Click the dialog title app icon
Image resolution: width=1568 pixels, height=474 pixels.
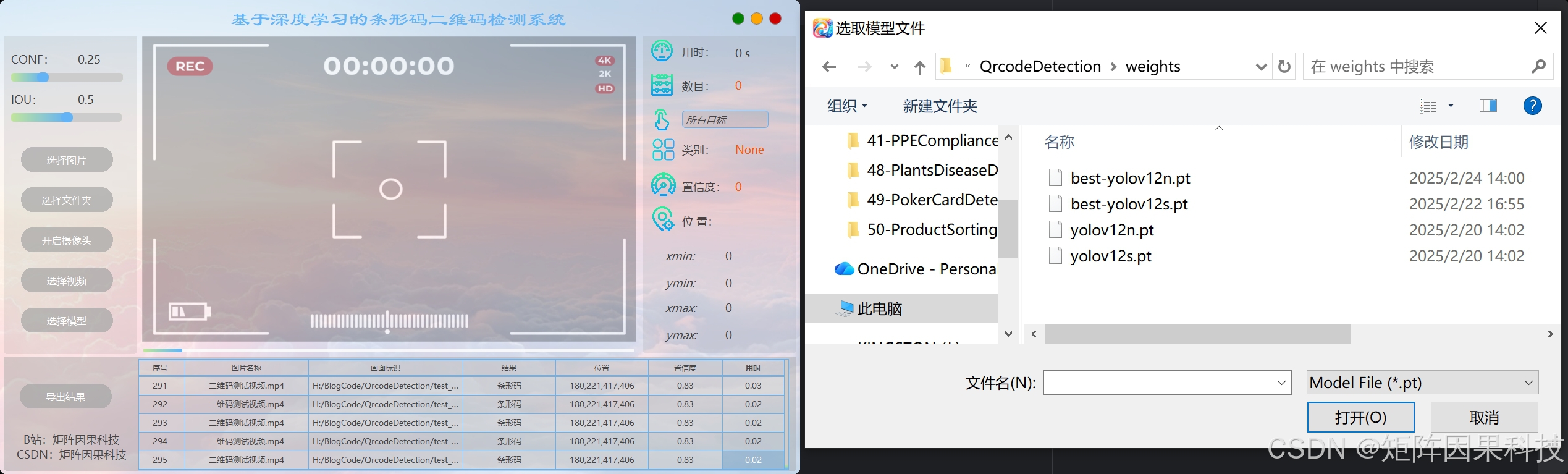coord(822,28)
